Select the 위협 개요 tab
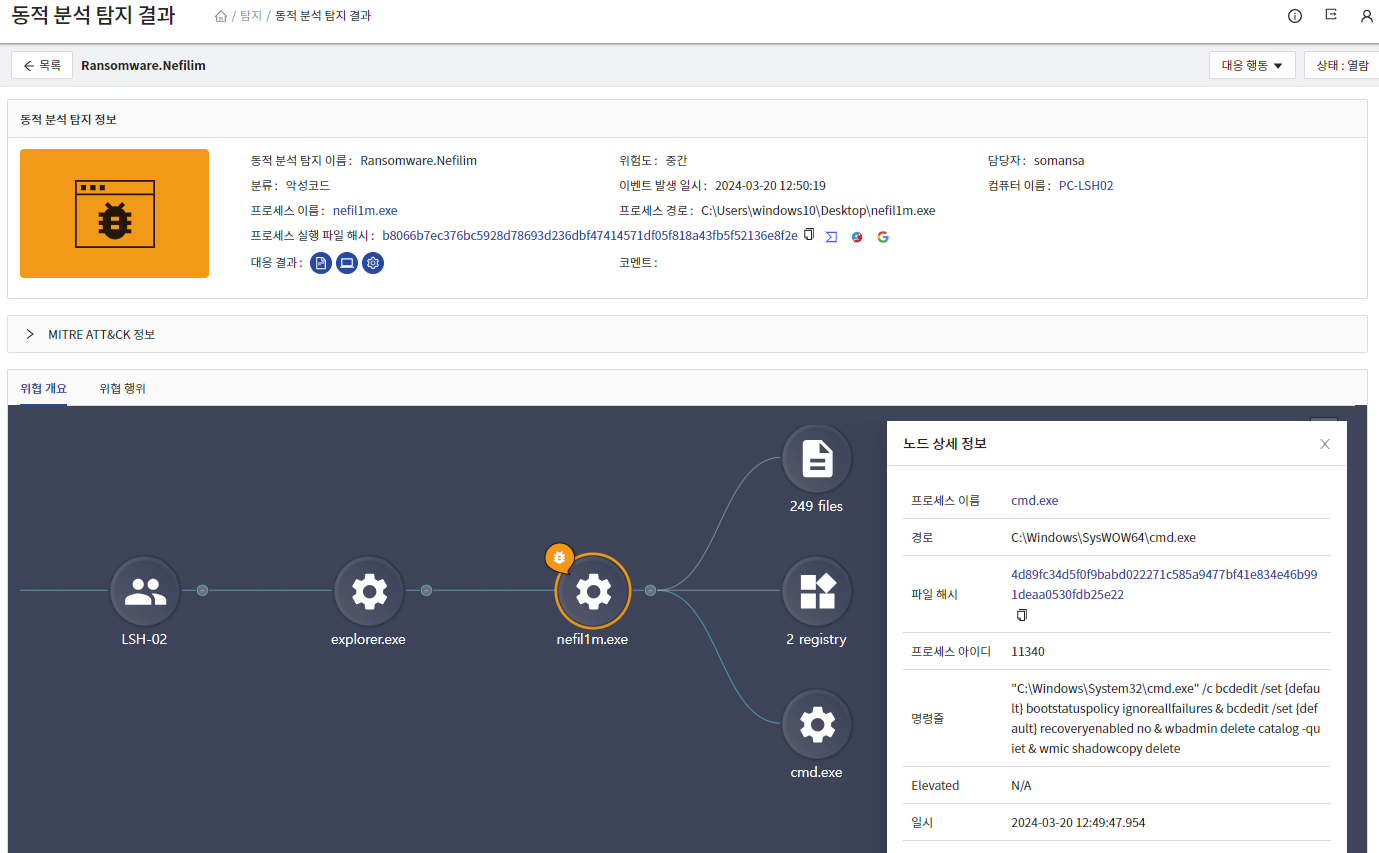Screen dimensions: 1379x853 click(x=43, y=388)
